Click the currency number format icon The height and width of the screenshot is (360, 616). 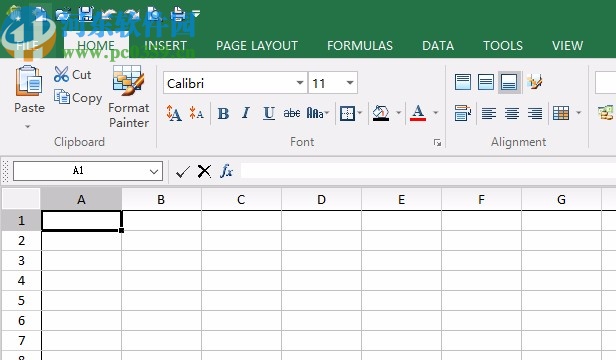tap(607, 113)
